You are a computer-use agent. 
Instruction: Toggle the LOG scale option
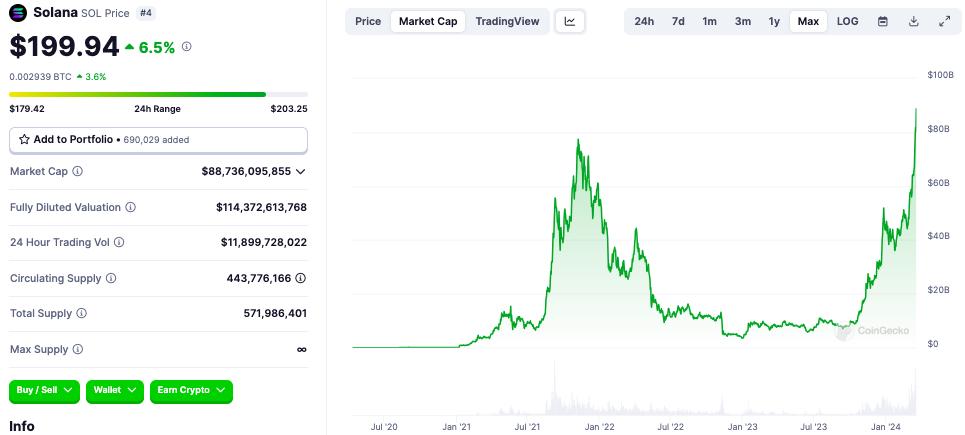click(x=847, y=21)
